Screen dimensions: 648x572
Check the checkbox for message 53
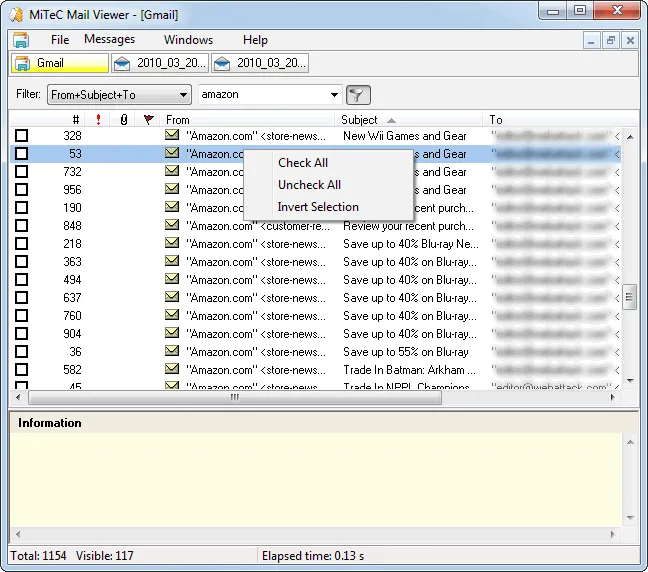click(21, 154)
